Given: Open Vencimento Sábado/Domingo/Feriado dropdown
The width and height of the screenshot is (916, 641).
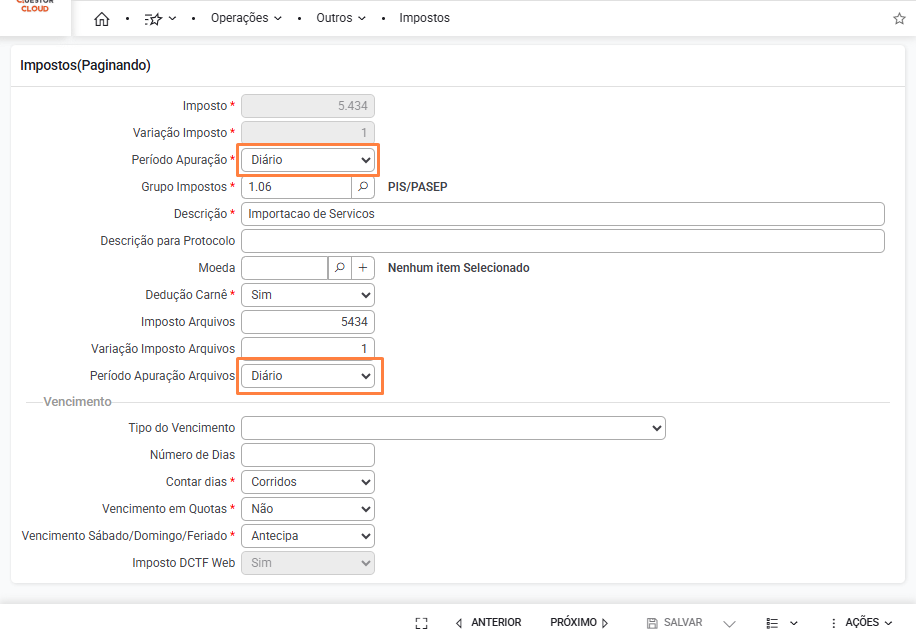Looking at the screenshot, I should [x=308, y=536].
